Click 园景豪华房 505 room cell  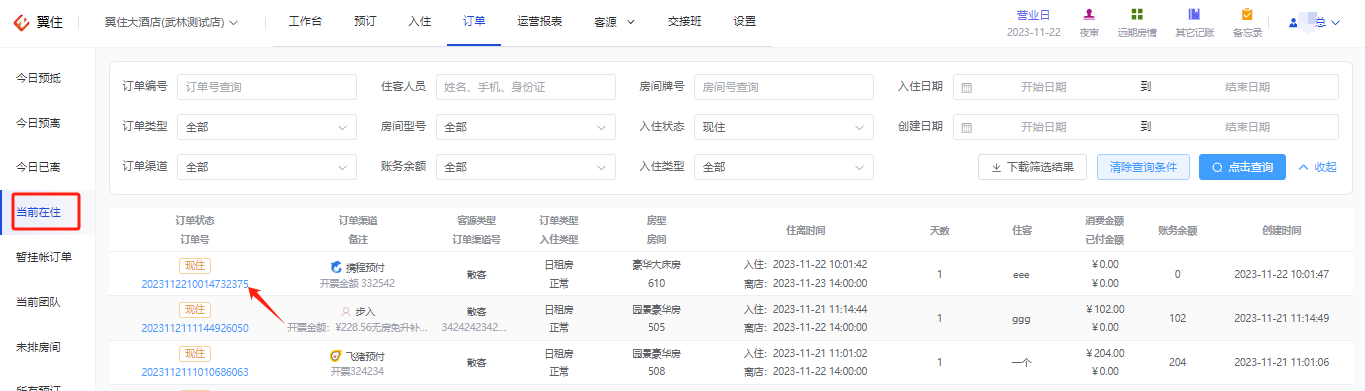click(x=656, y=318)
